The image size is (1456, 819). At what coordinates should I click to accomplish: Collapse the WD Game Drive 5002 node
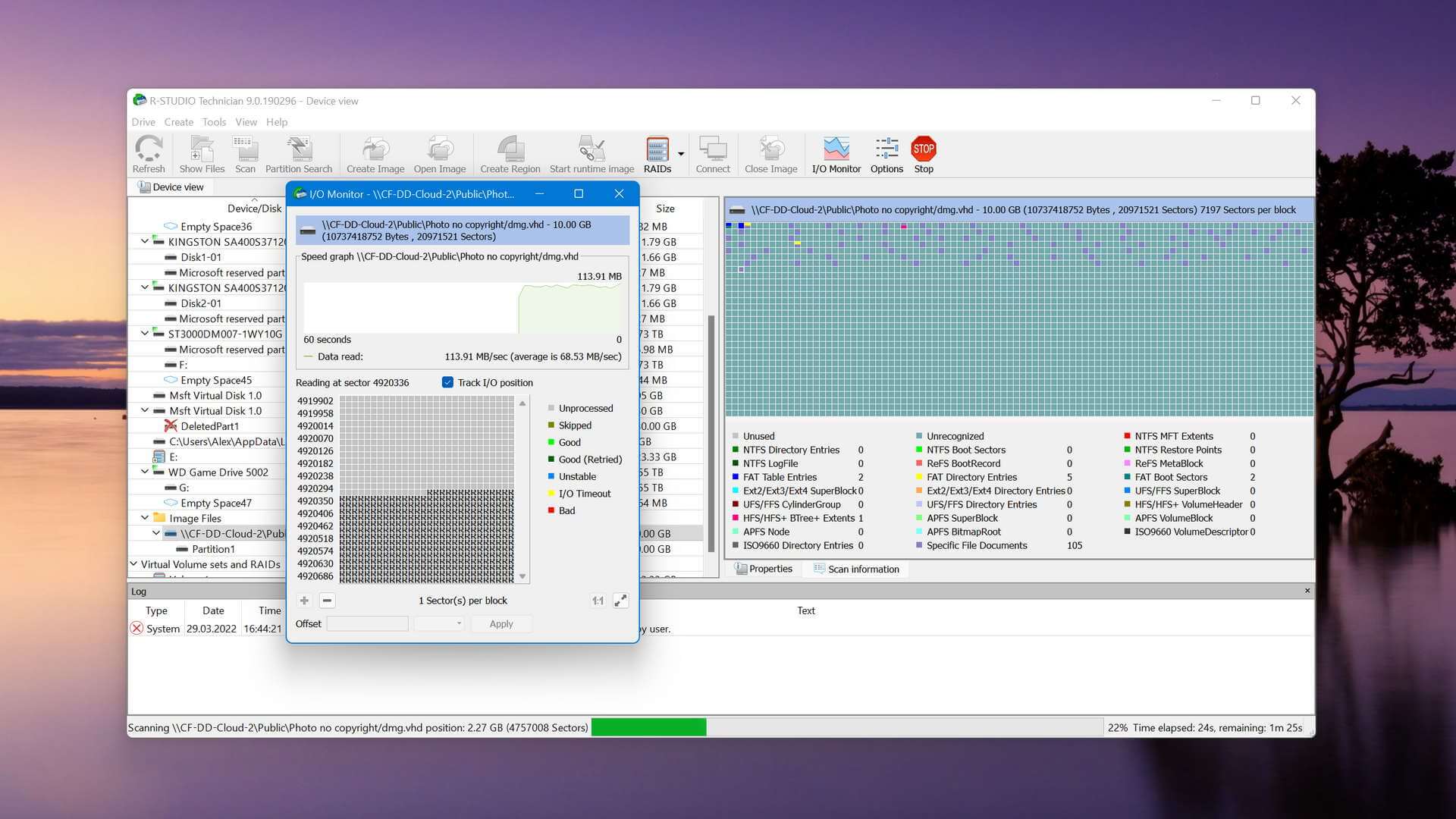point(144,472)
